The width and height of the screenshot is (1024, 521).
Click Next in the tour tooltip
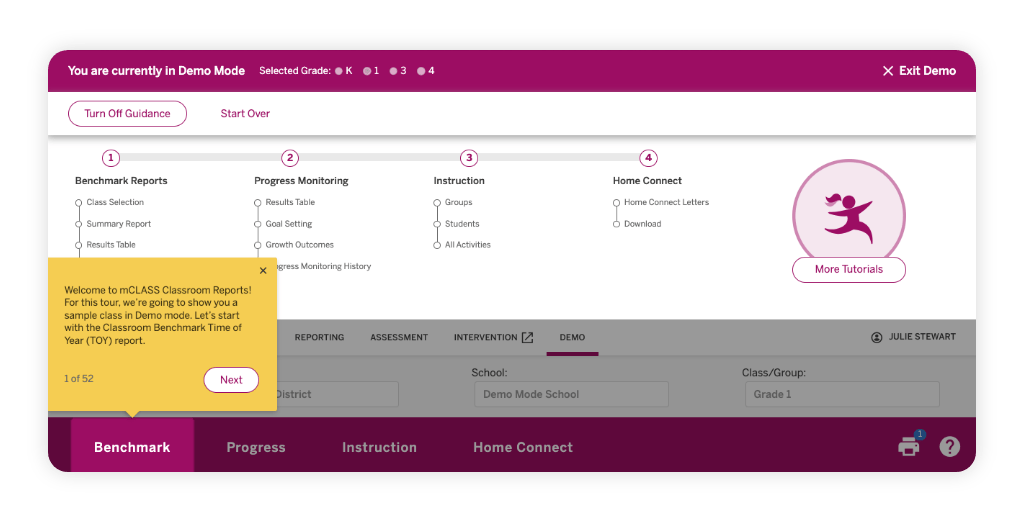point(231,380)
